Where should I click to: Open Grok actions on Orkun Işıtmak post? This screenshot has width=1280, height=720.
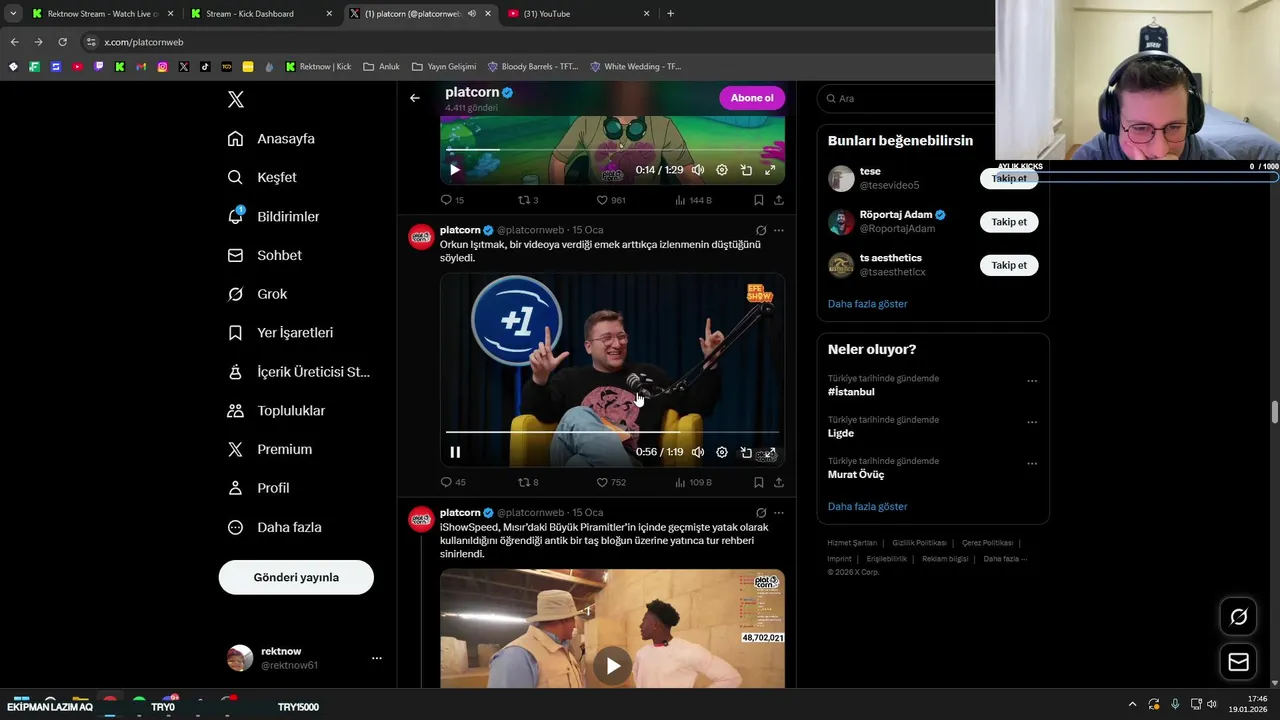coord(761,230)
